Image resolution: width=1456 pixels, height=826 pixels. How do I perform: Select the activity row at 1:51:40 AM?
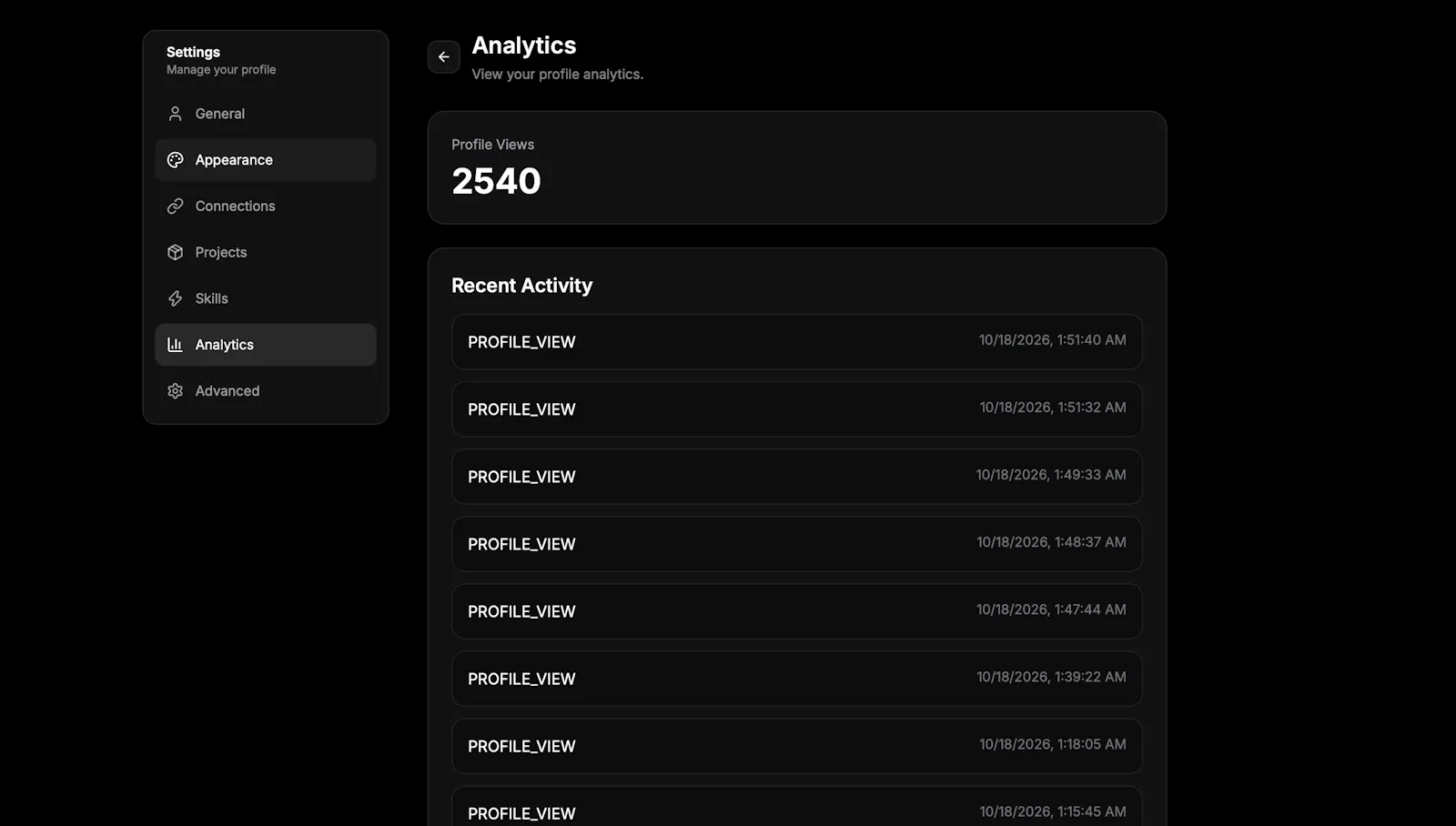click(797, 342)
